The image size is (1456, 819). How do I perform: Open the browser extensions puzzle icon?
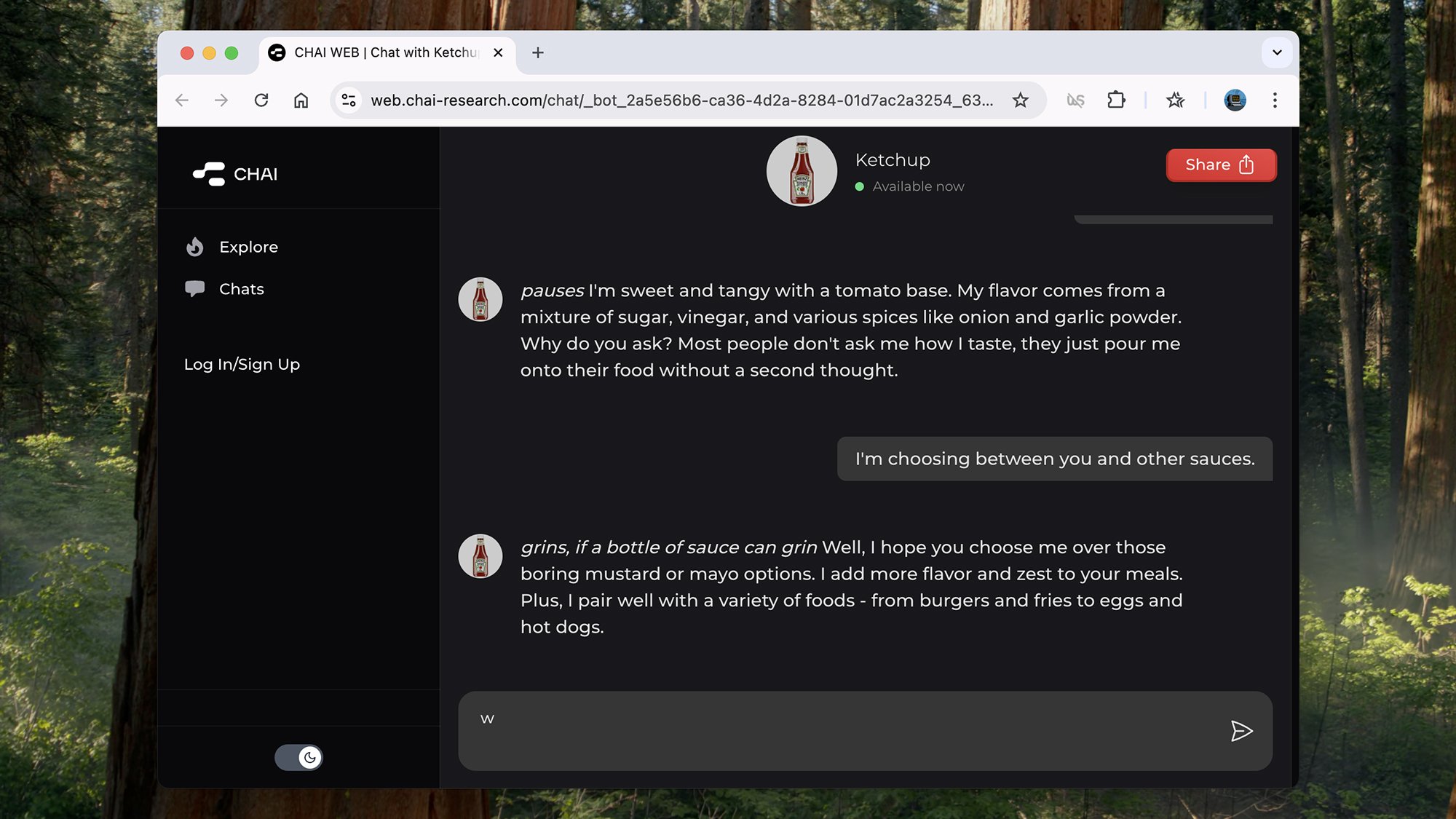[1116, 100]
